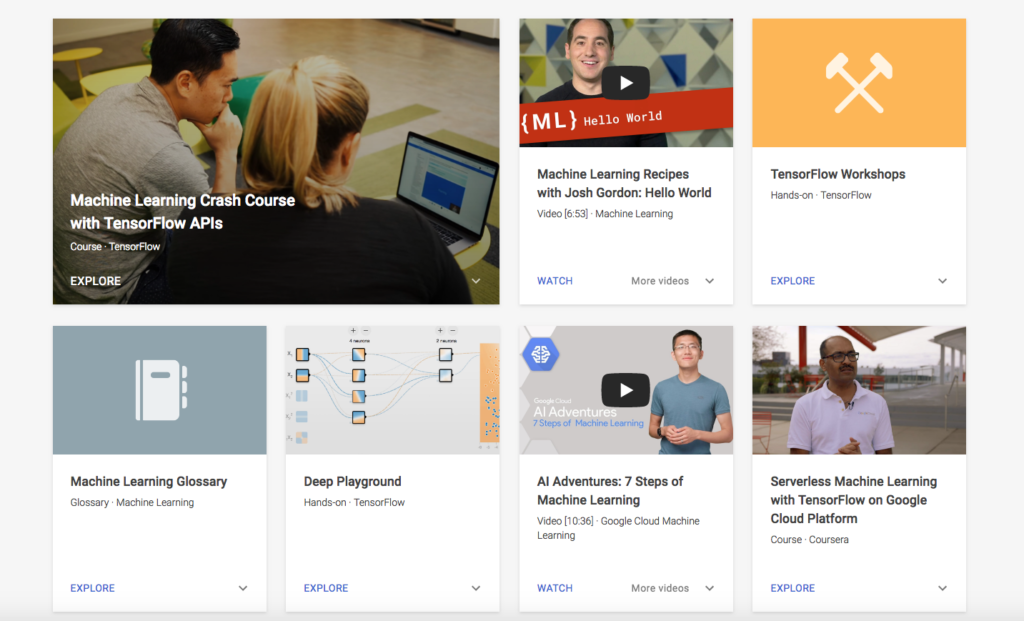Play the Machine Learning Recipes Hello World video
The height and width of the screenshot is (621, 1024).
[626, 83]
